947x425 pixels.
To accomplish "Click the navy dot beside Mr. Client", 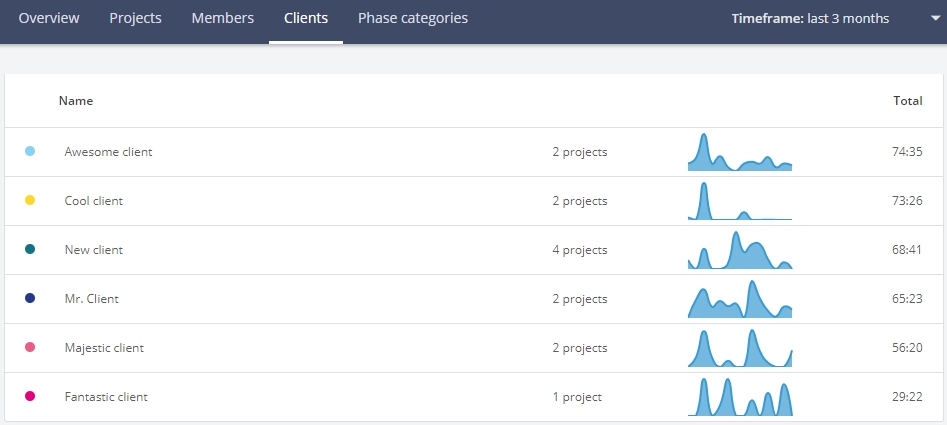I will (30, 298).
